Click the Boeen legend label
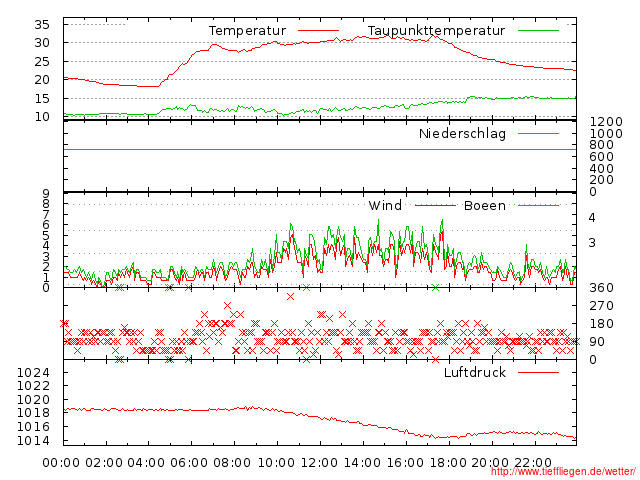The width and height of the screenshot is (640, 480). (x=485, y=205)
